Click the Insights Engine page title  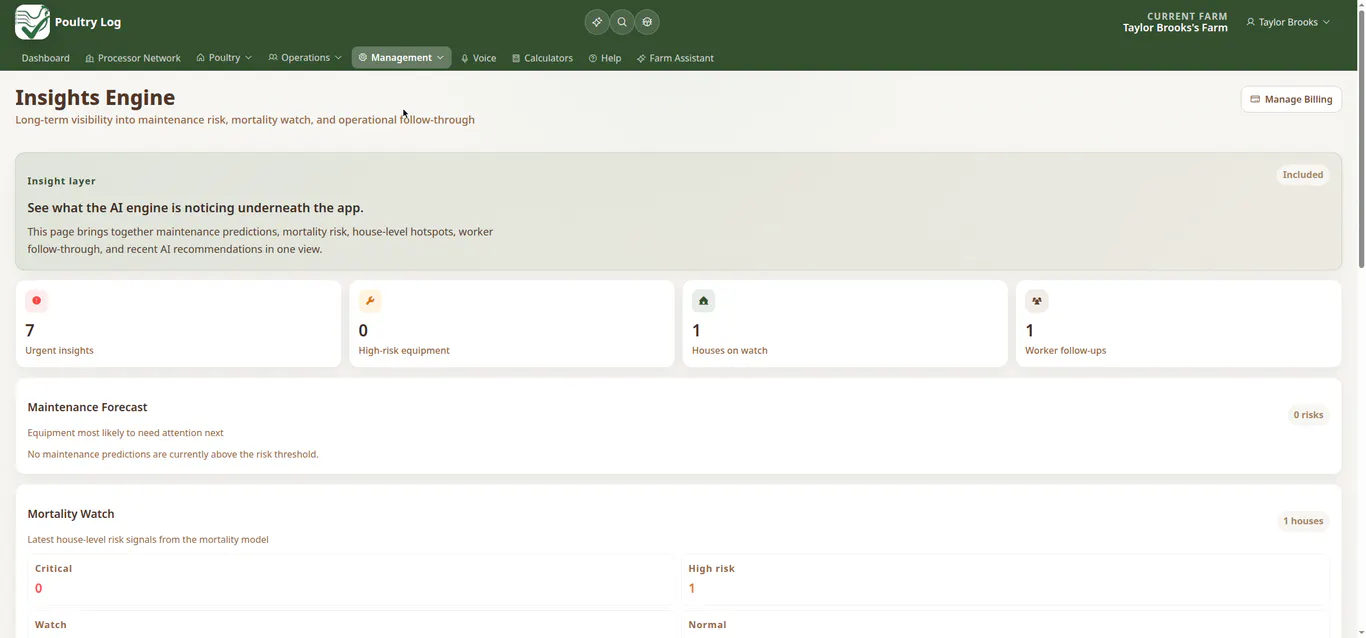pos(95,98)
